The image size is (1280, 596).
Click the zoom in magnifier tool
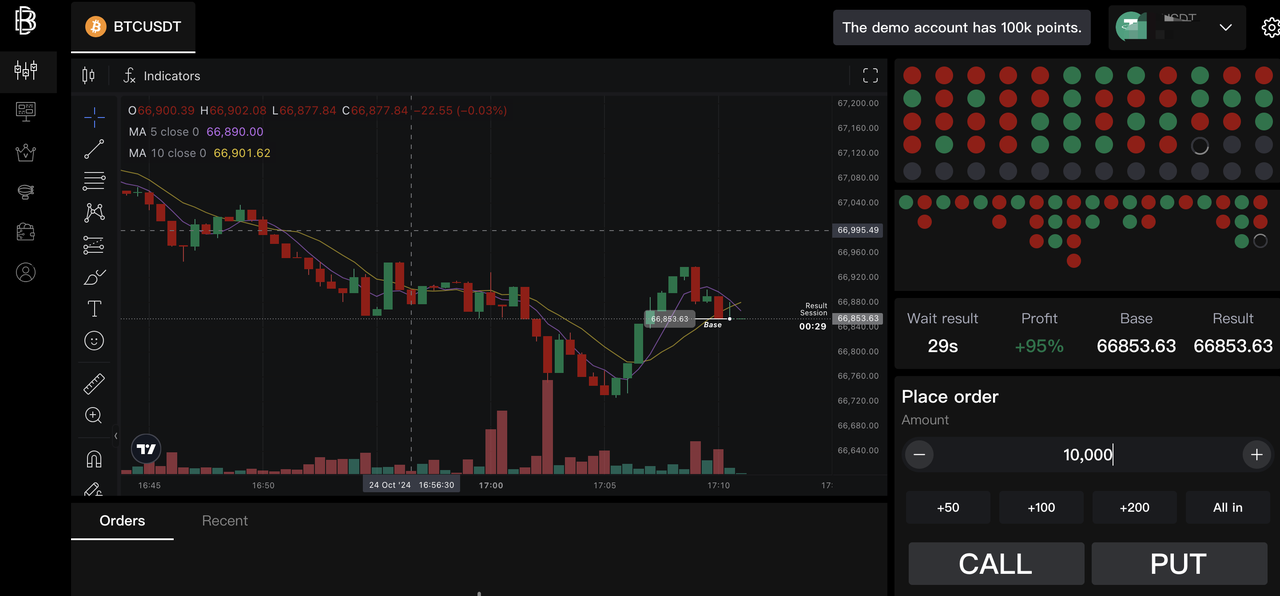(x=94, y=416)
